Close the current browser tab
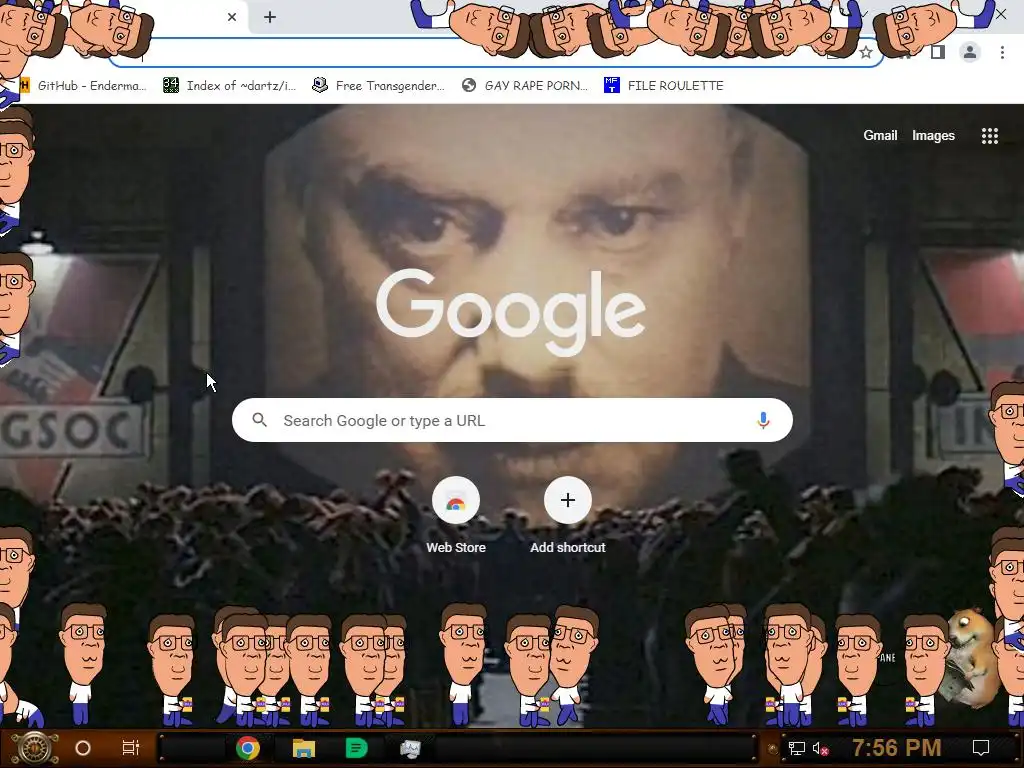The width and height of the screenshot is (1024, 768). [232, 17]
